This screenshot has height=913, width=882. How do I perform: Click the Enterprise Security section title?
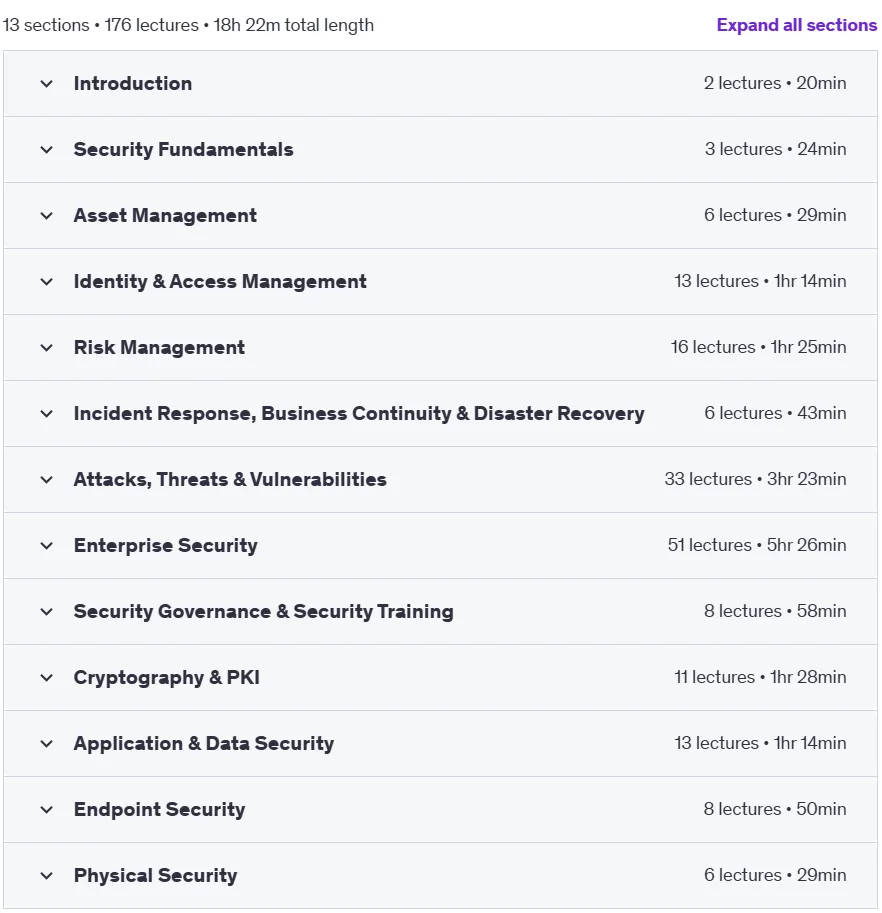tap(165, 546)
